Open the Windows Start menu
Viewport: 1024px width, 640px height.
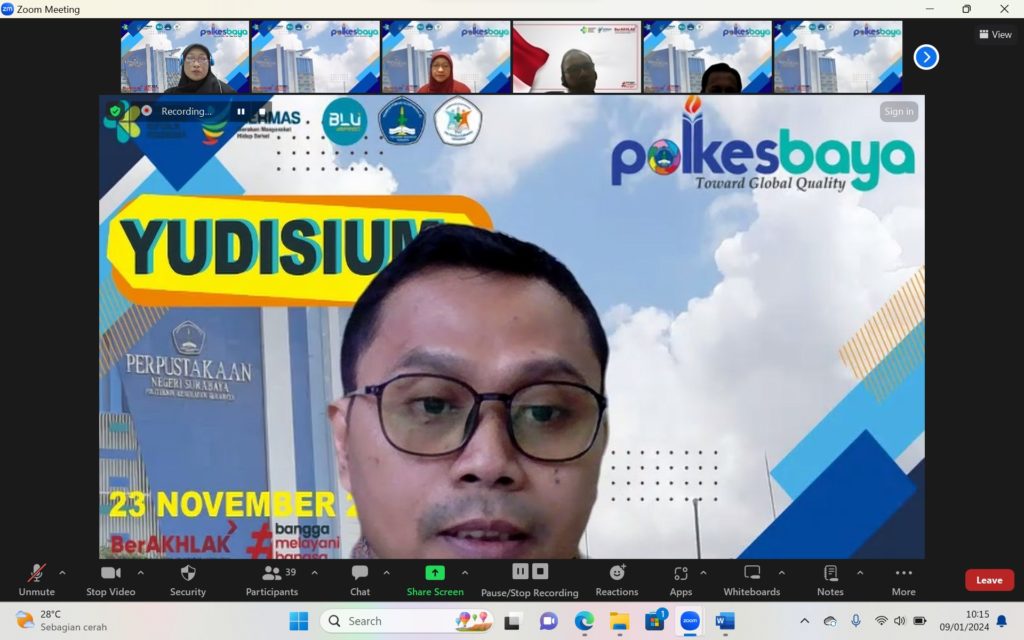pos(298,621)
